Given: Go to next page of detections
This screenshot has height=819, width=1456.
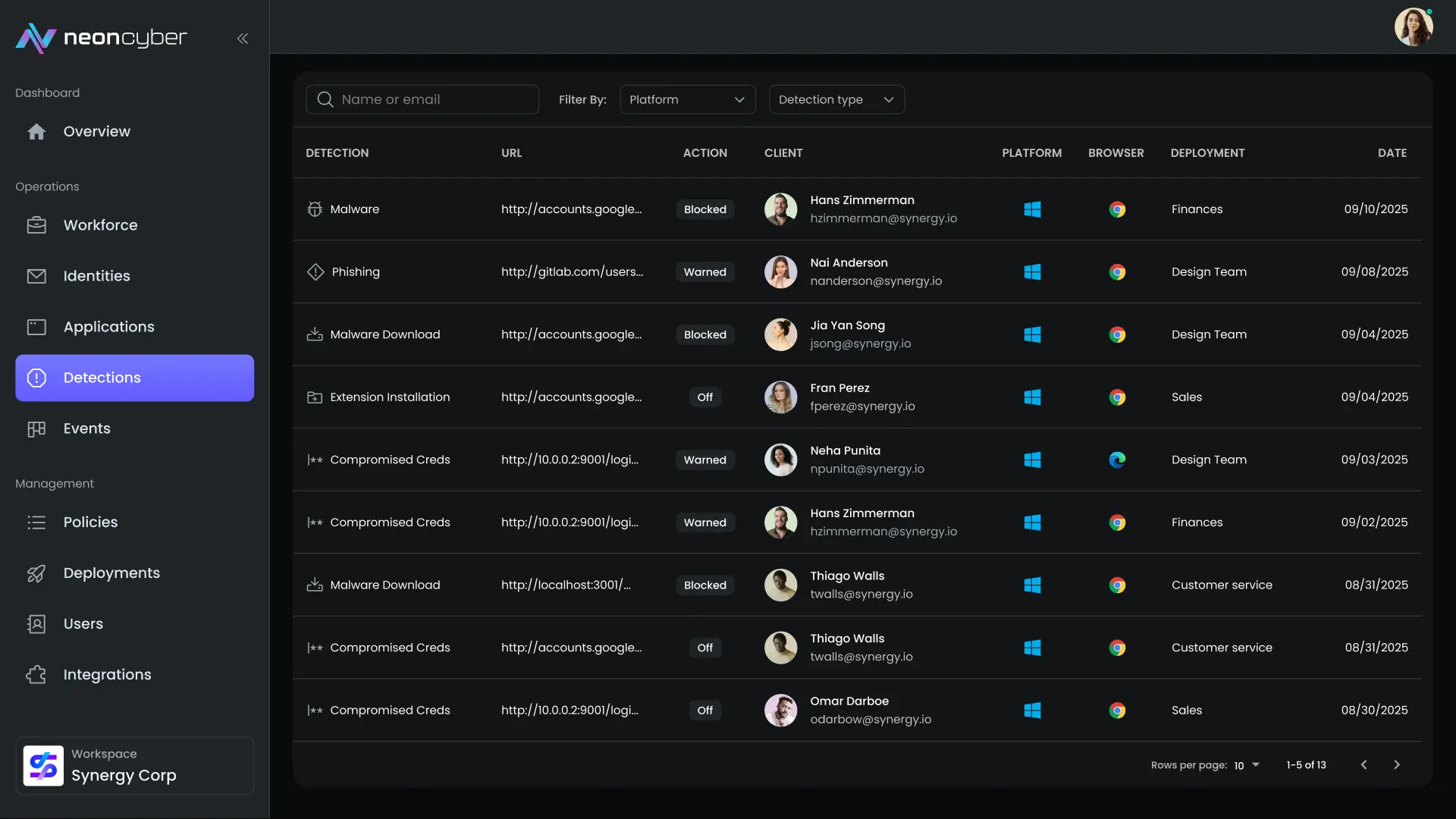Looking at the screenshot, I should tap(1397, 765).
